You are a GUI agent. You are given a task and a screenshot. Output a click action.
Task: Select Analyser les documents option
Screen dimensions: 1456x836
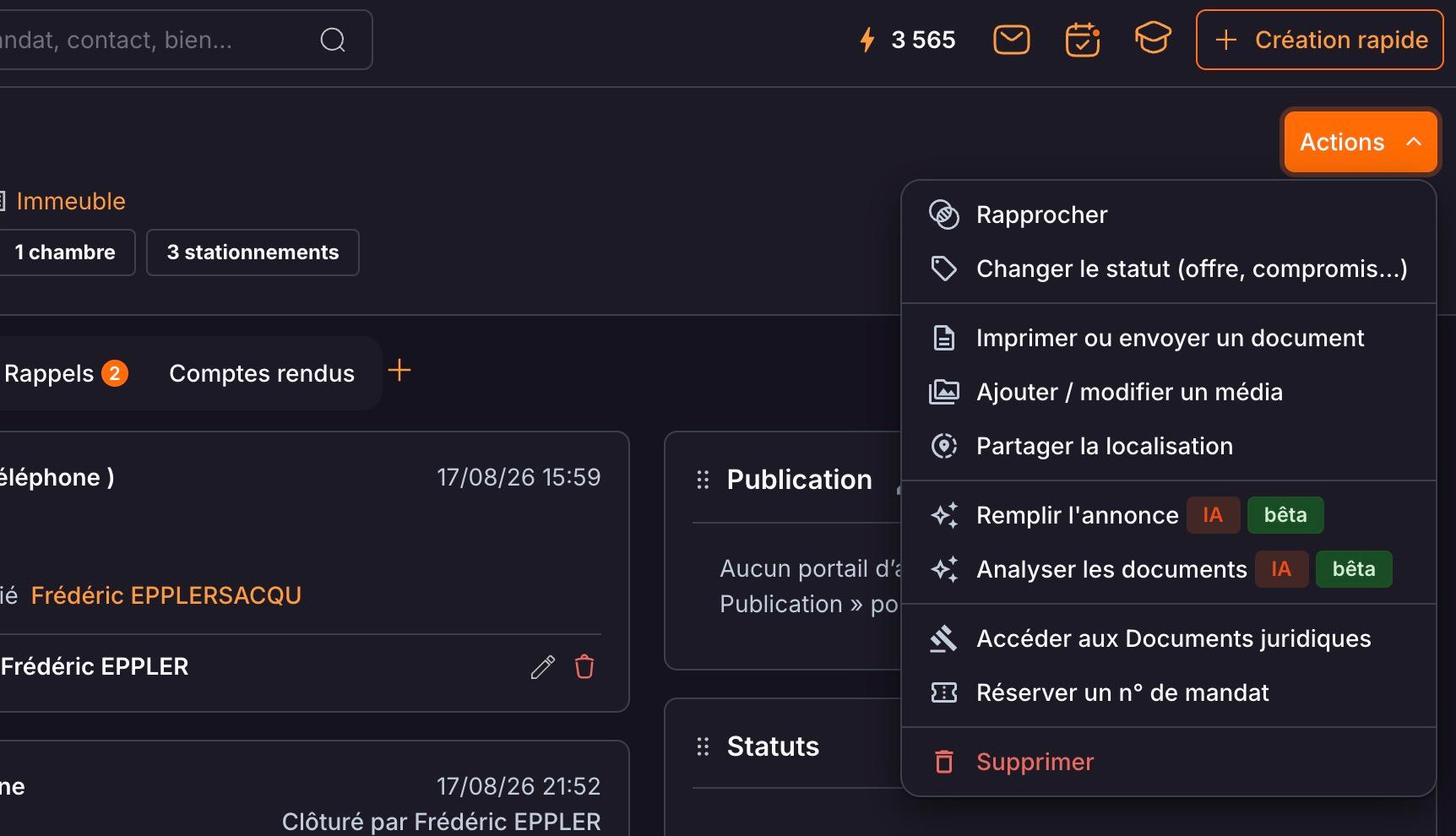click(x=1169, y=569)
